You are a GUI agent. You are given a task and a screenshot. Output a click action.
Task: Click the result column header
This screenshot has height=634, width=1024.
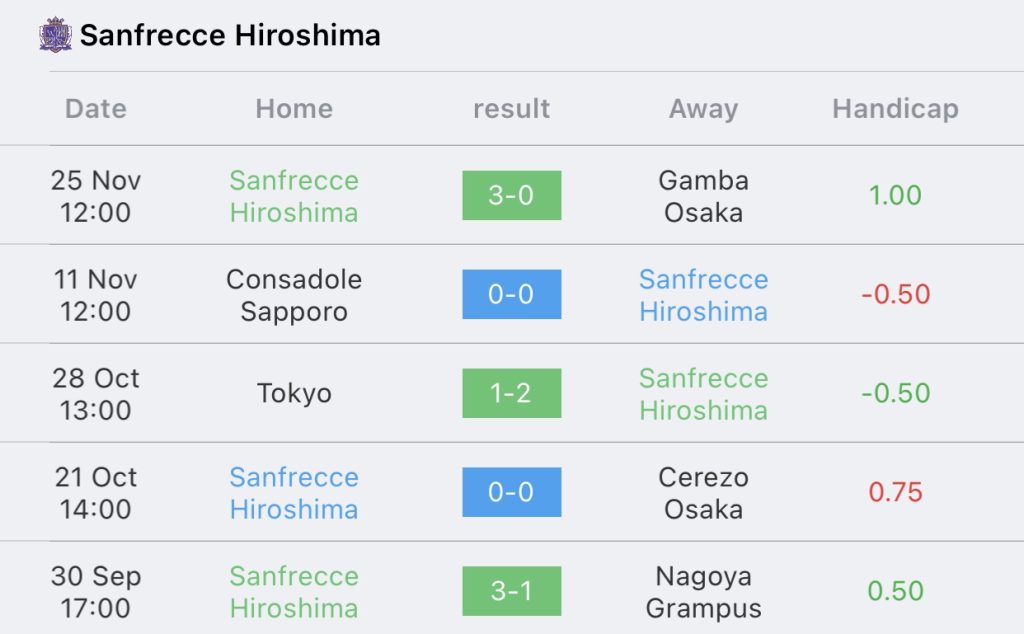tap(511, 108)
